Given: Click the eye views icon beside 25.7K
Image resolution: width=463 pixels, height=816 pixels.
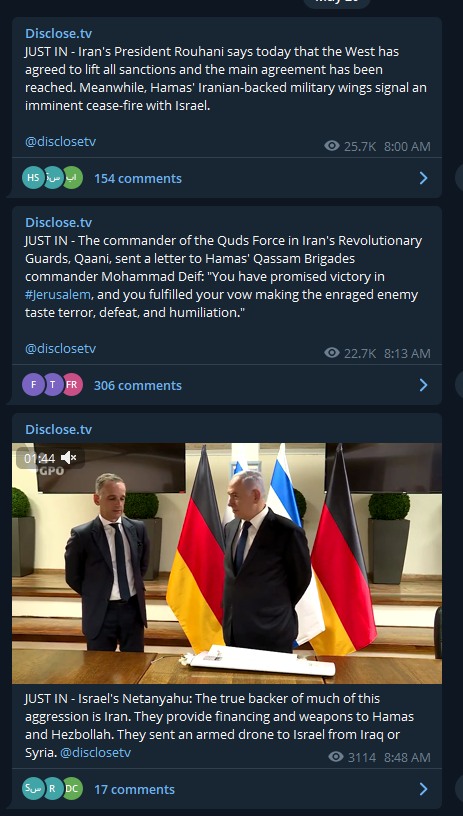Looking at the screenshot, I should click(x=332, y=146).
